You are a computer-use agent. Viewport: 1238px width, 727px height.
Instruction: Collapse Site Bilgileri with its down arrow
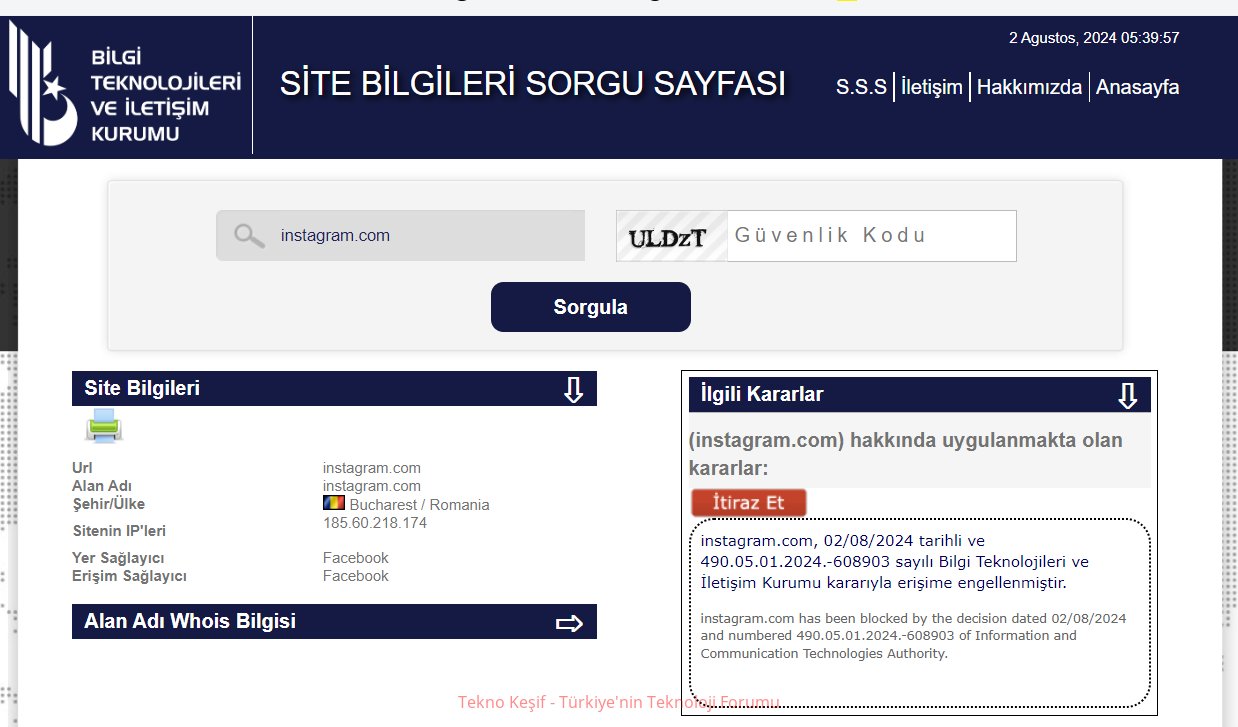[x=573, y=389]
